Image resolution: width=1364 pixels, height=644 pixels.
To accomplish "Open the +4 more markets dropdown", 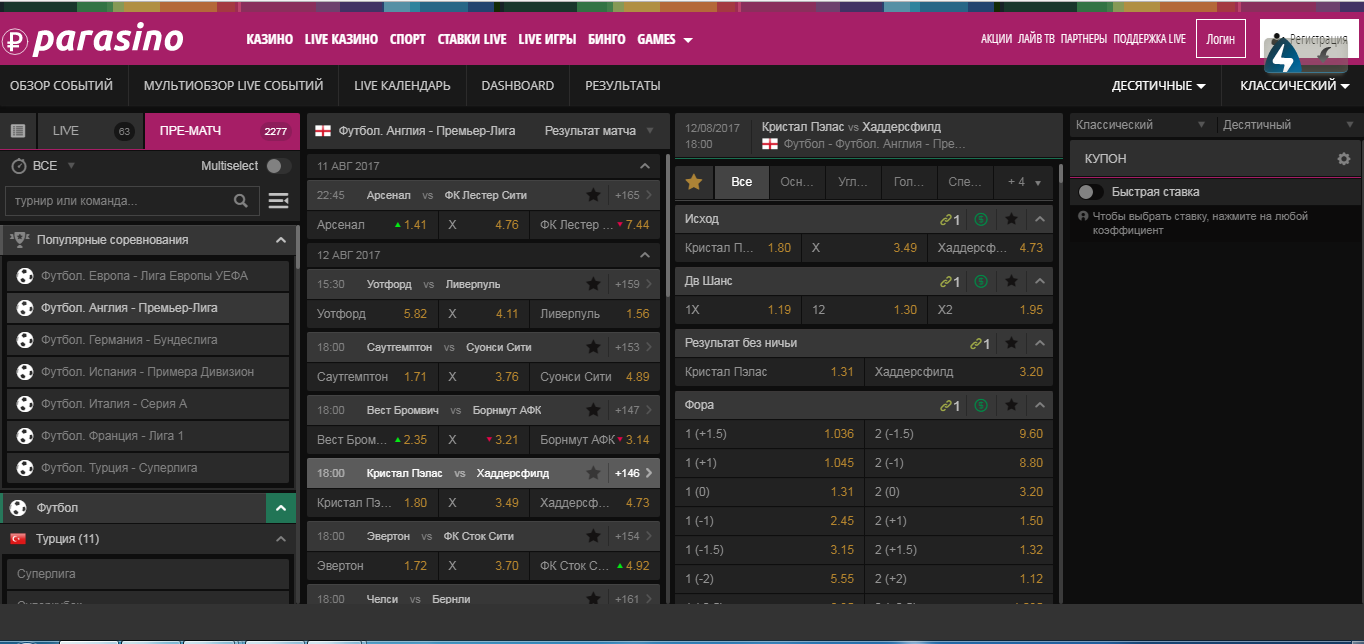I will 1024,182.
